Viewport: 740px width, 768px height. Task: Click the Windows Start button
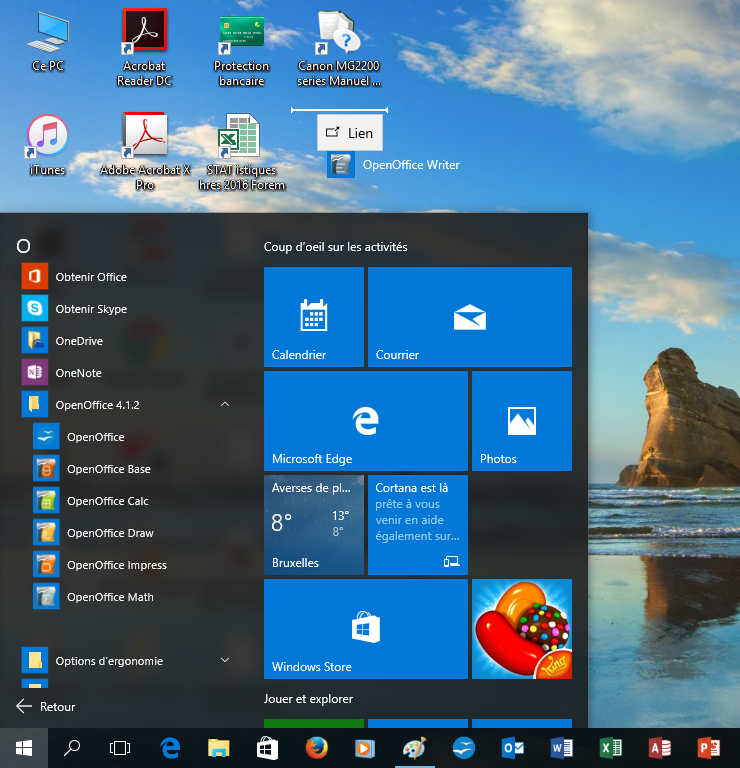pos(24,748)
